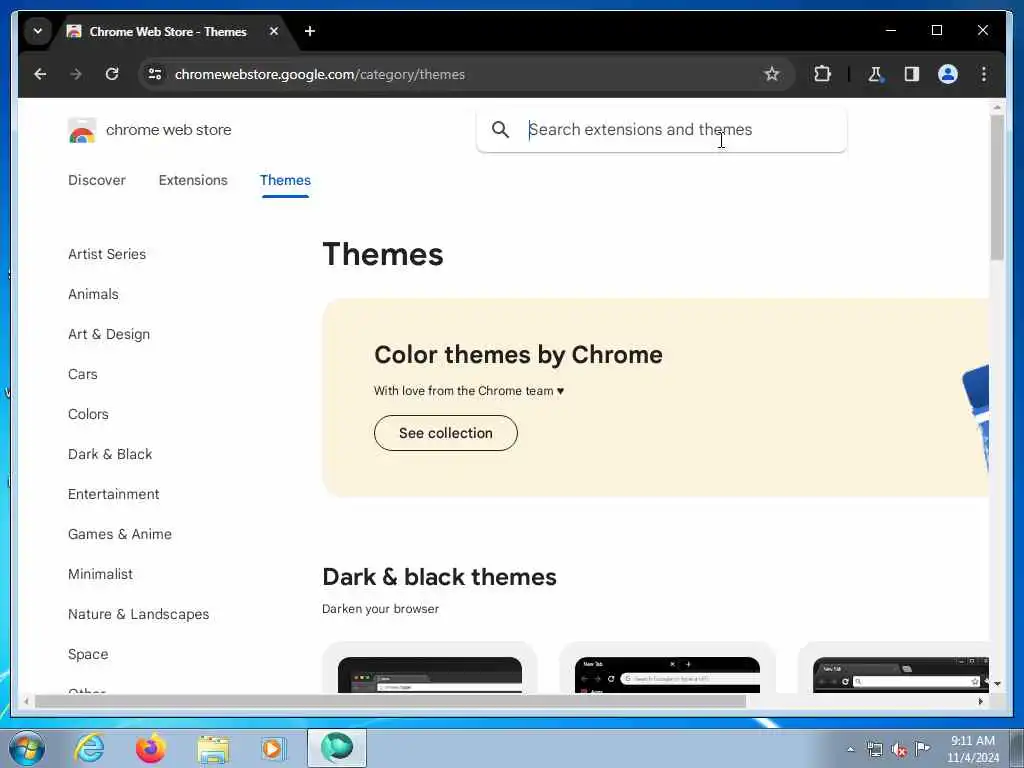Click the vertical scrollbar down arrow
This screenshot has width=1024, height=768.
click(997, 684)
